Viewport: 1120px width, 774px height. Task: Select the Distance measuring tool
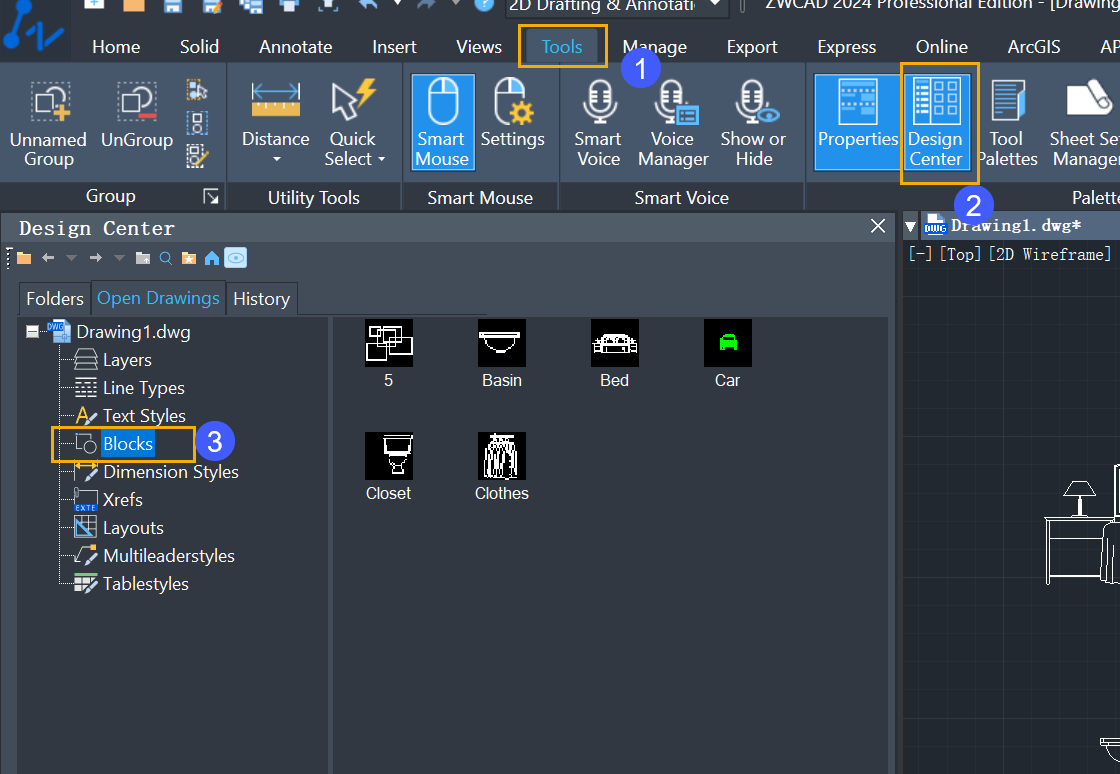point(276,121)
